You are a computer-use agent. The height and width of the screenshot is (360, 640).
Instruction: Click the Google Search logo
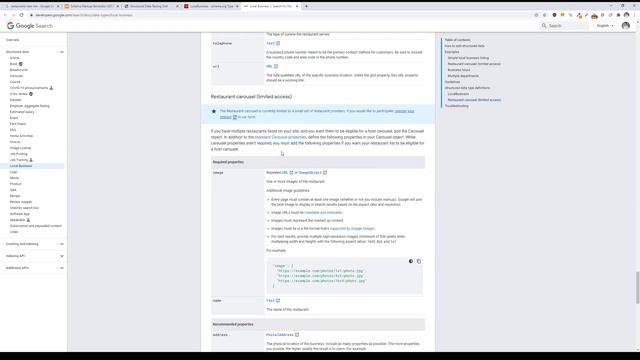[30, 26]
